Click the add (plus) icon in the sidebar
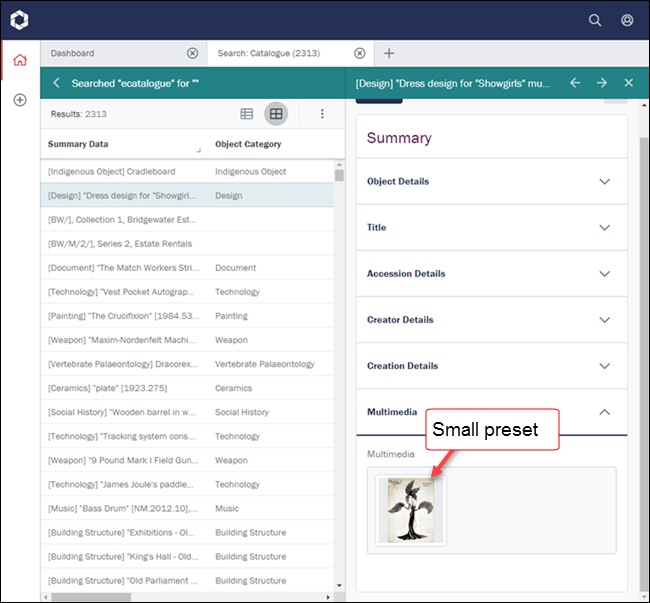Viewport: 650px width, 603px height. 19,100
